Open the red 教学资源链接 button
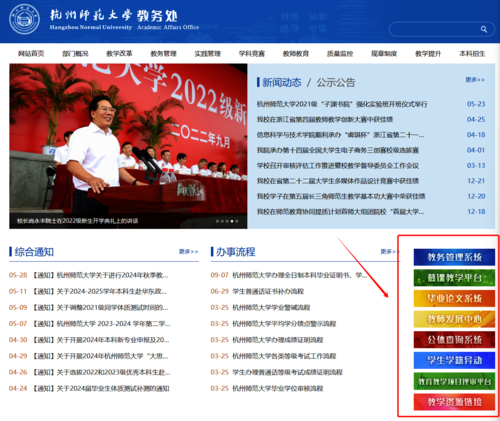This screenshot has width=500, height=421. click(x=454, y=402)
